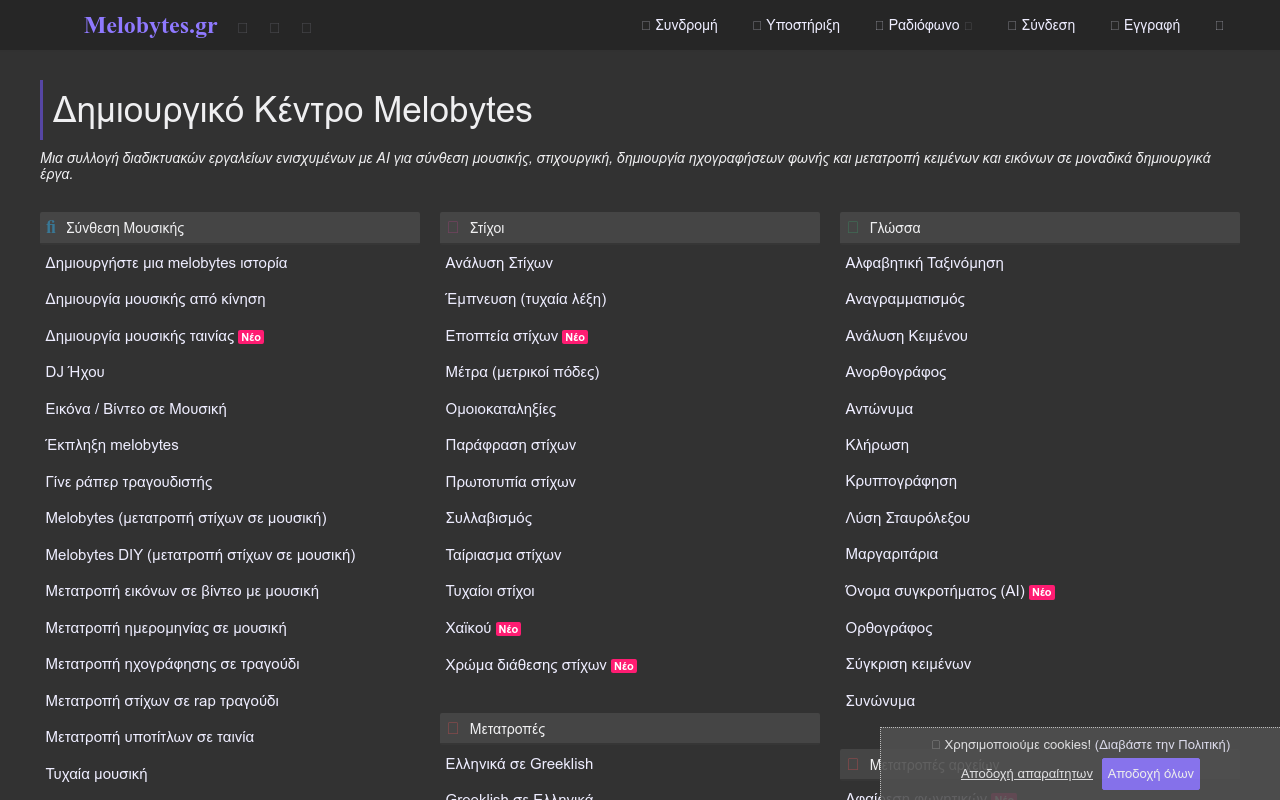The height and width of the screenshot is (800, 1280).
Task: Open Μαργαριτάρια
Action: [891, 554]
